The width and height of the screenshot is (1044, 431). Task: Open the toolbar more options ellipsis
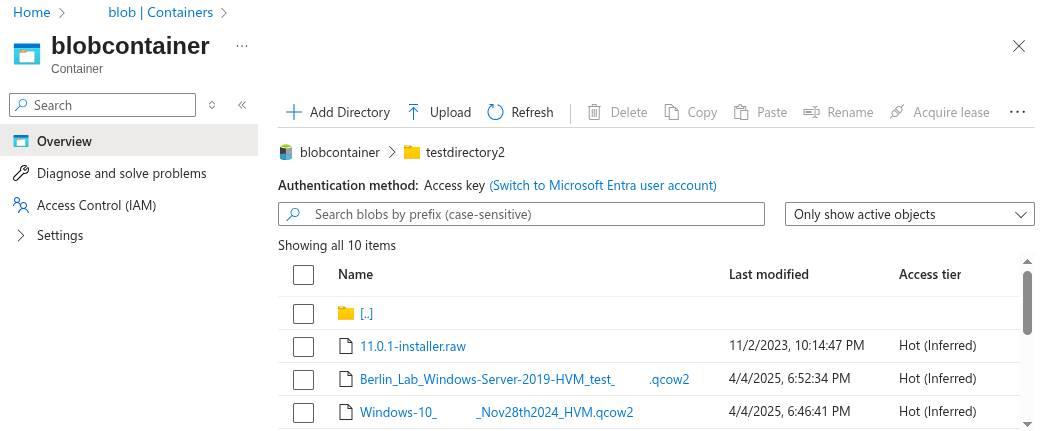click(1018, 112)
